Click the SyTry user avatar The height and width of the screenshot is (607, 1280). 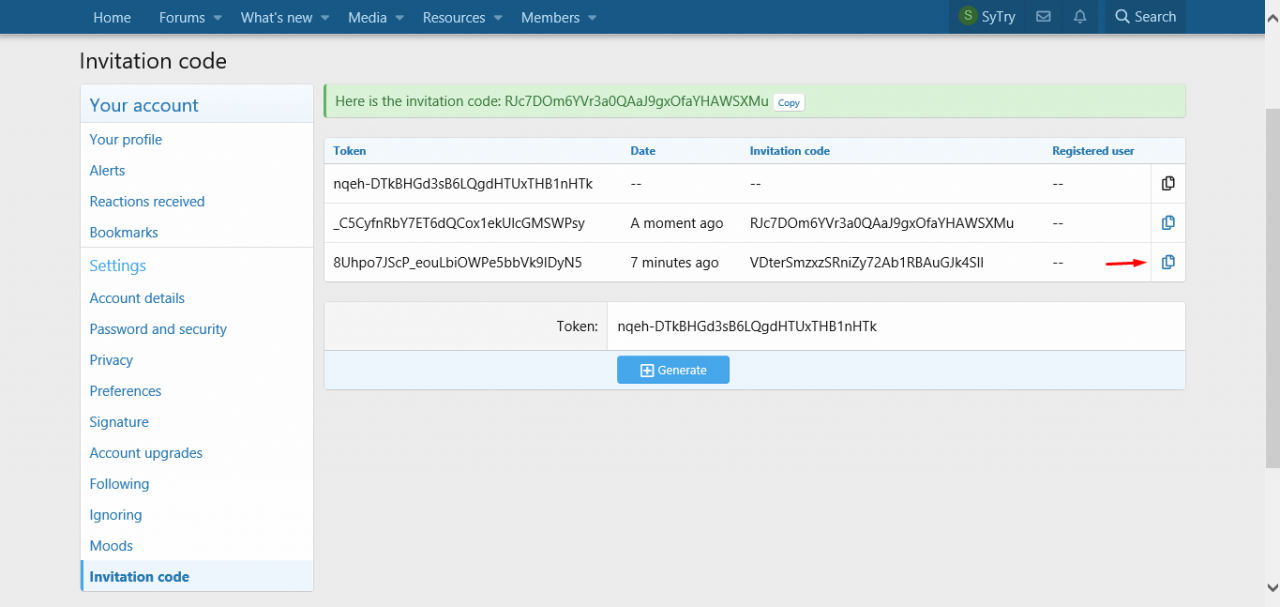pyautogui.click(x=967, y=17)
